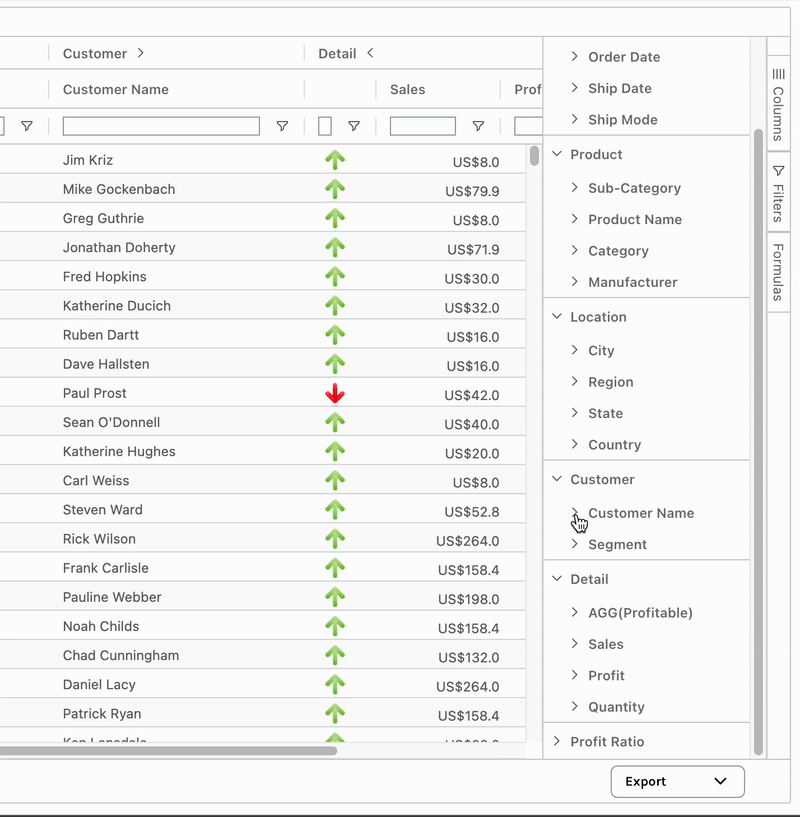Collapse the Product group in column list
This screenshot has height=817, width=800.
click(x=558, y=154)
